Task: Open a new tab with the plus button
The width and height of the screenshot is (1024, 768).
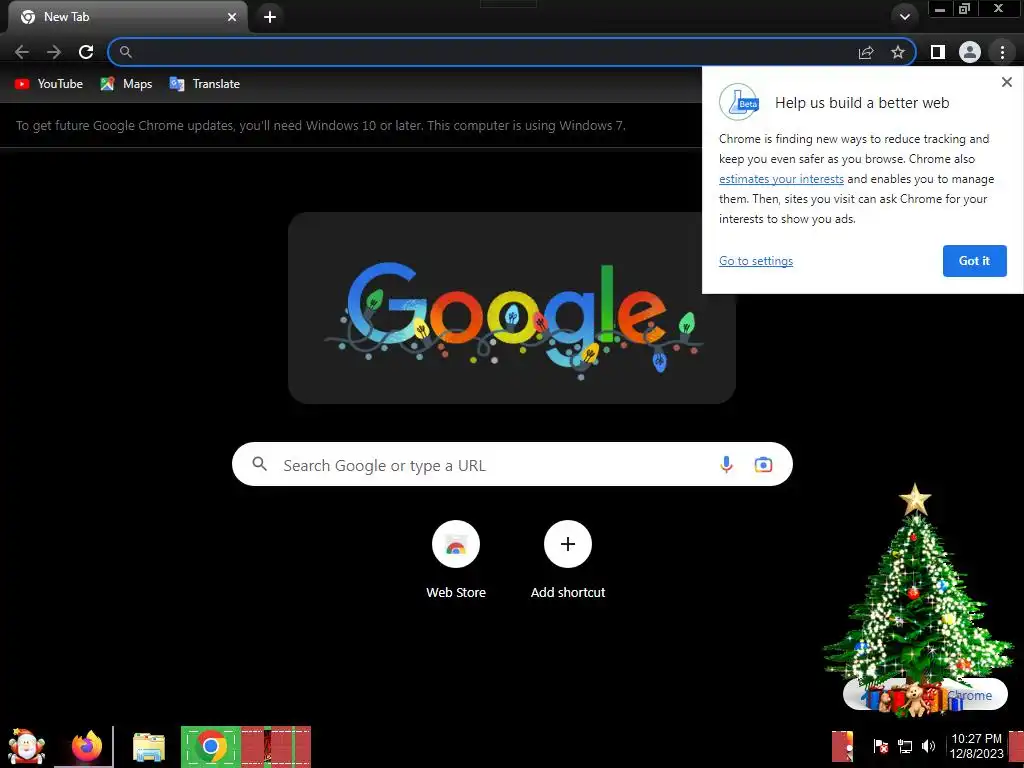Action: point(270,17)
